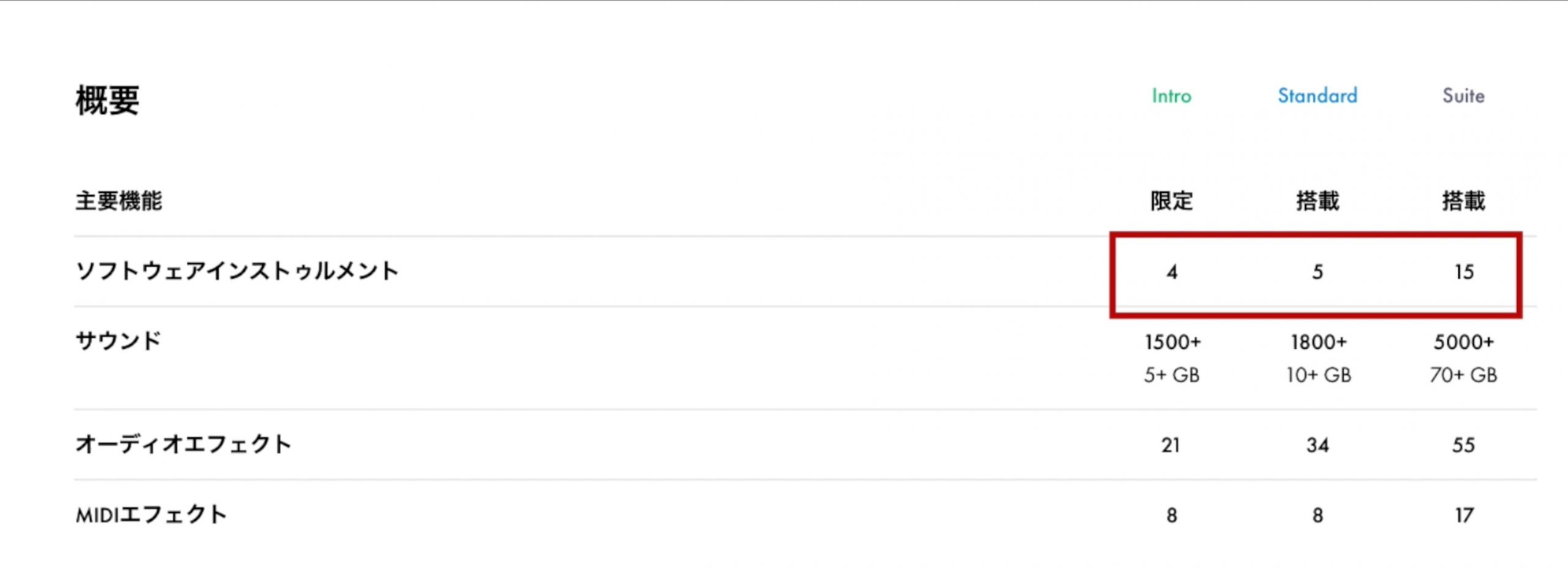Select the 概要 section heading
Screen dimensions: 1568x568
pos(108,100)
